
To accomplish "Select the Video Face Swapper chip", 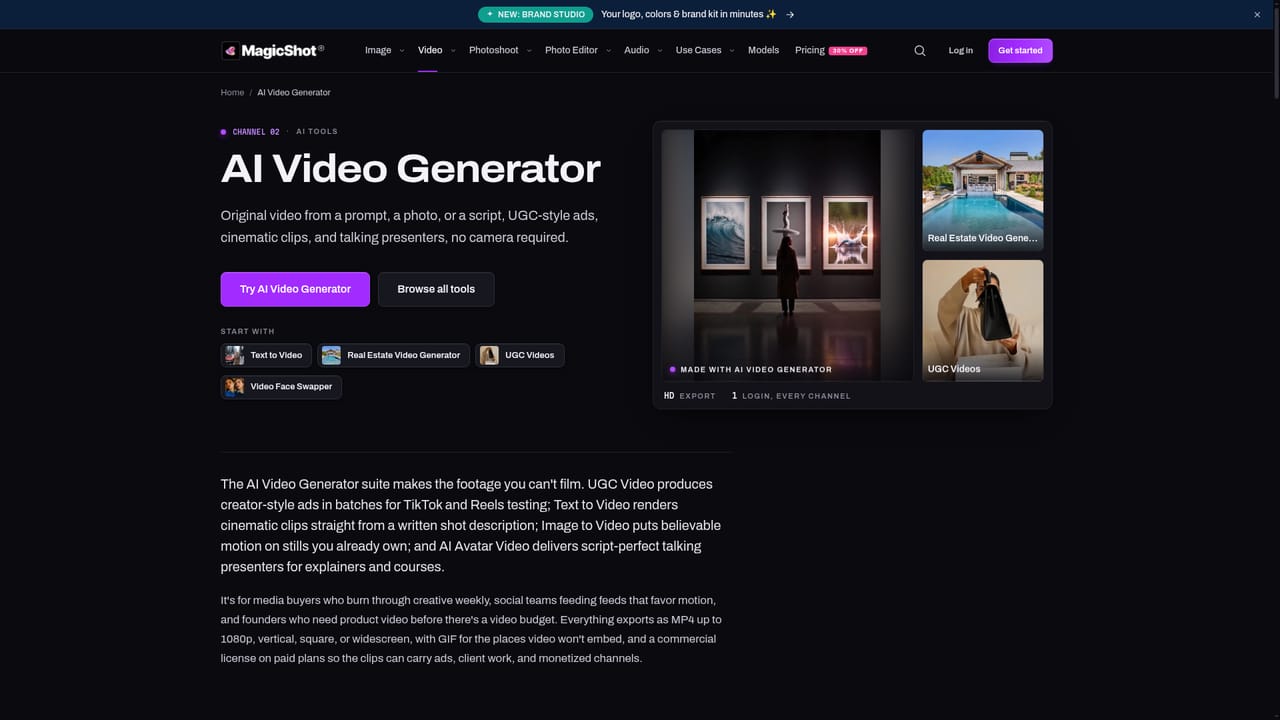I will (281, 387).
